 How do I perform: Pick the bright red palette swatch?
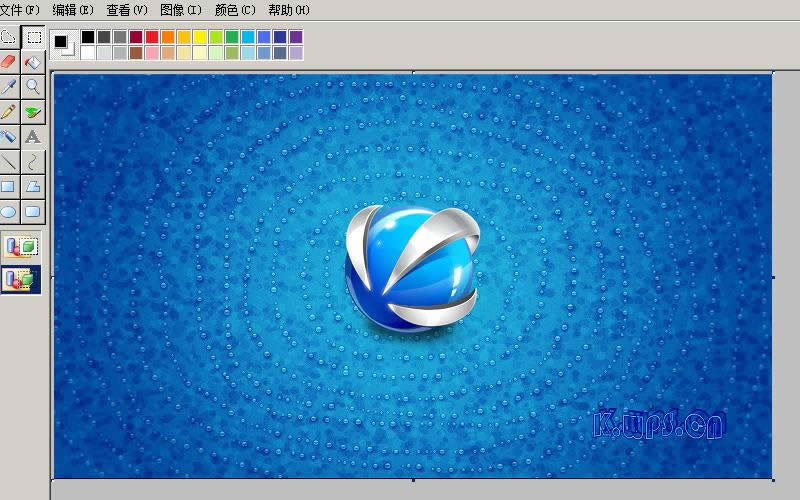tap(152, 37)
